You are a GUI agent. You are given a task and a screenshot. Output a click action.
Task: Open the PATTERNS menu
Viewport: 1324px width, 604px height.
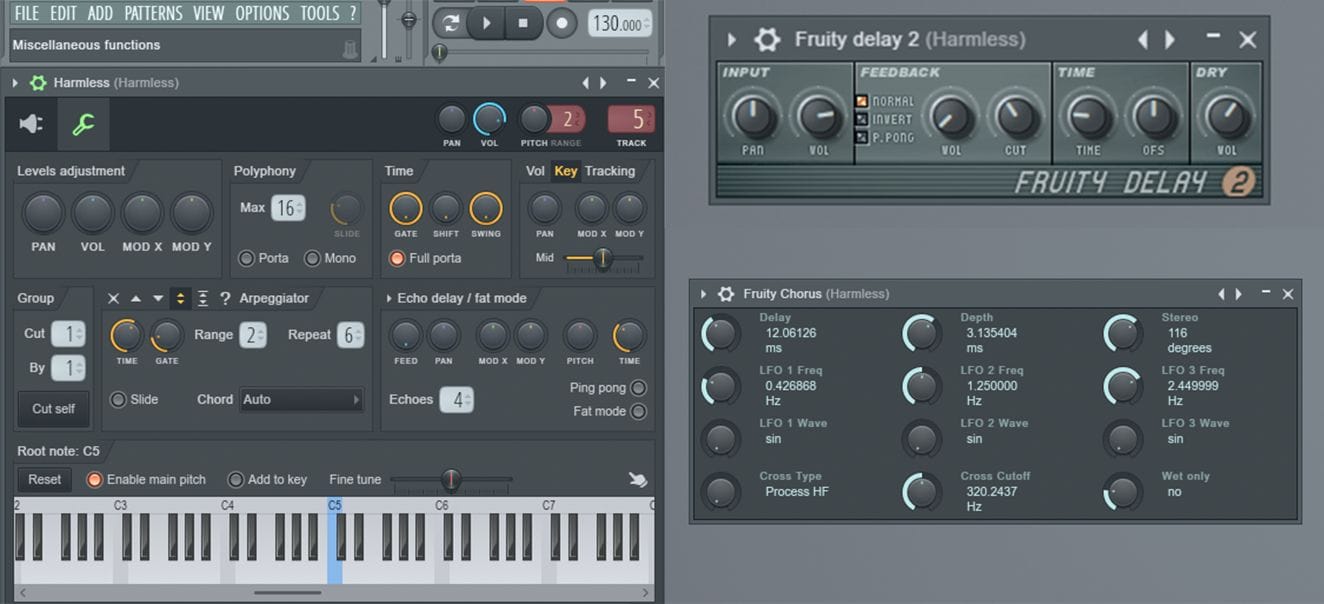coord(154,13)
